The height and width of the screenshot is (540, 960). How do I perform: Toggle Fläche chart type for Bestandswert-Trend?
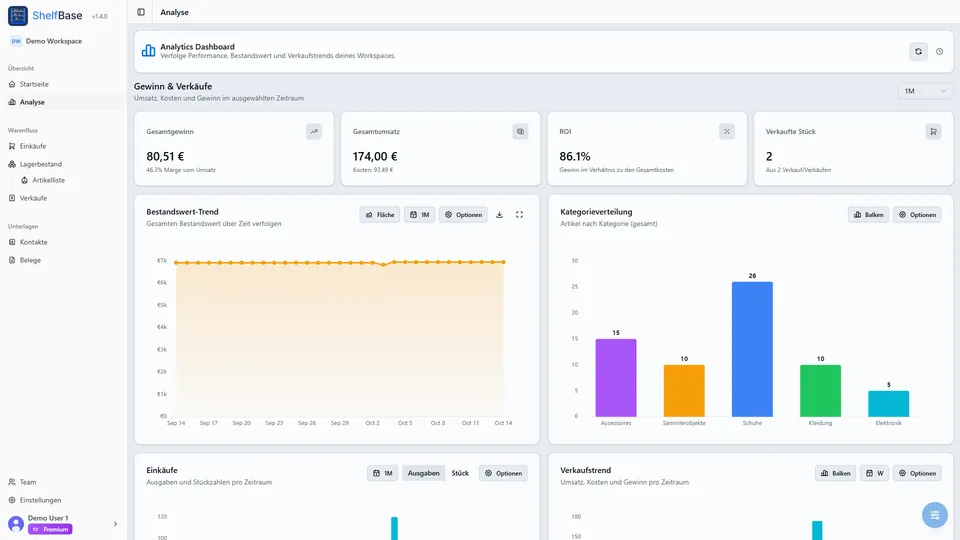click(380, 215)
